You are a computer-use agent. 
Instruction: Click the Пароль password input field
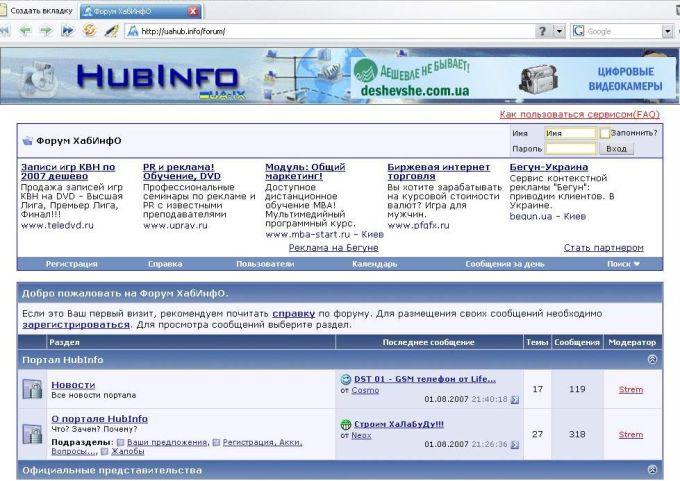pyautogui.click(x=570, y=149)
